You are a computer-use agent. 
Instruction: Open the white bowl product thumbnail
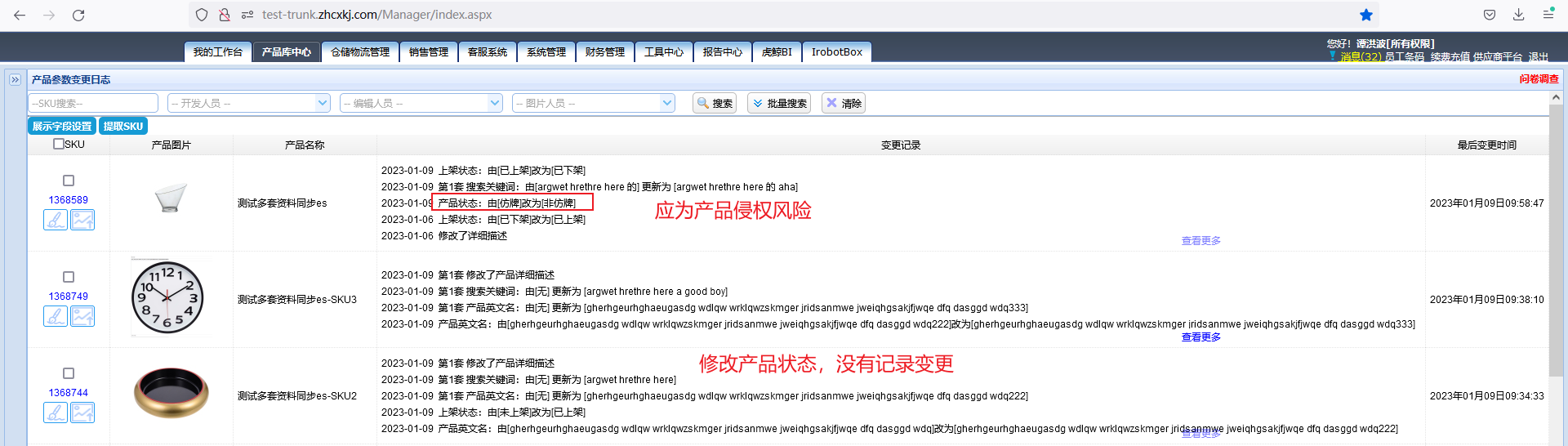171,198
